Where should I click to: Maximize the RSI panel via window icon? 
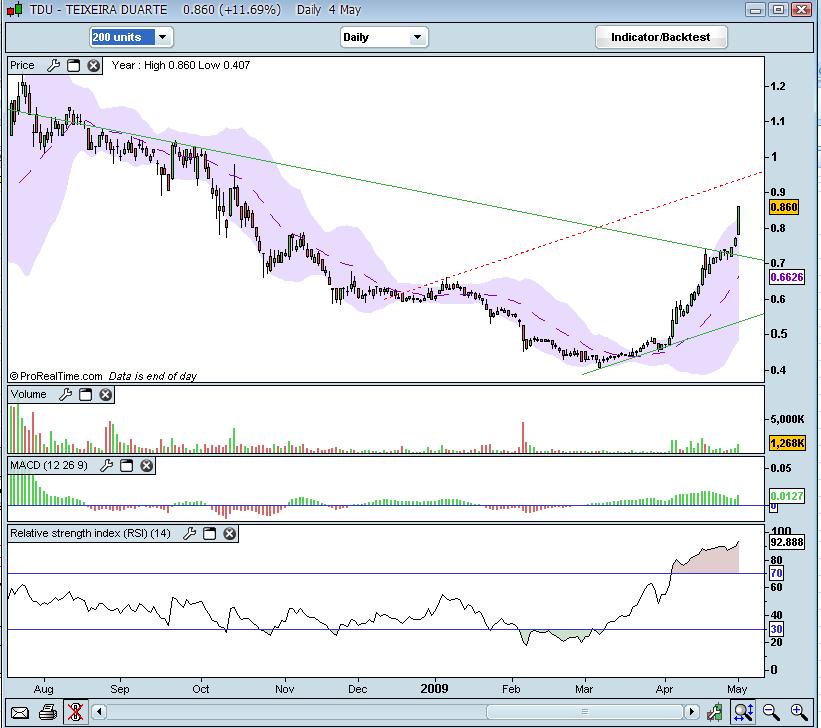pyautogui.click(x=209, y=533)
